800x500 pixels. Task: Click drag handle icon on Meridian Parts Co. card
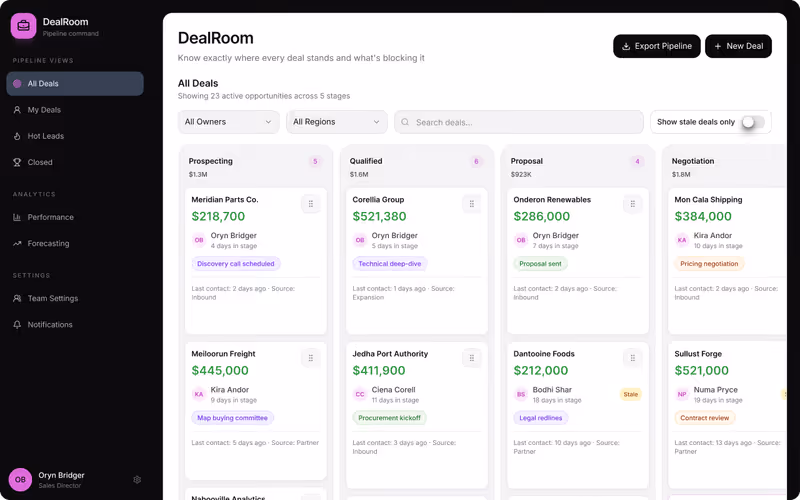click(x=311, y=204)
